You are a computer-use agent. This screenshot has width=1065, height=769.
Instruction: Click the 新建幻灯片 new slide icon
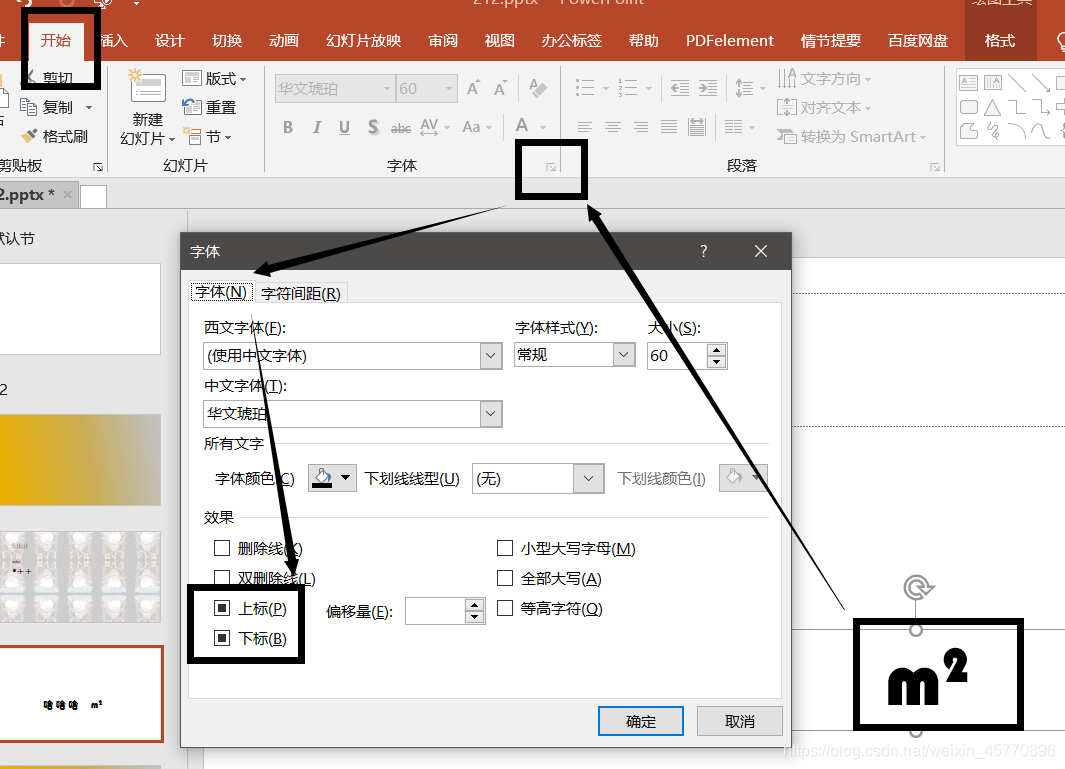(147, 86)
